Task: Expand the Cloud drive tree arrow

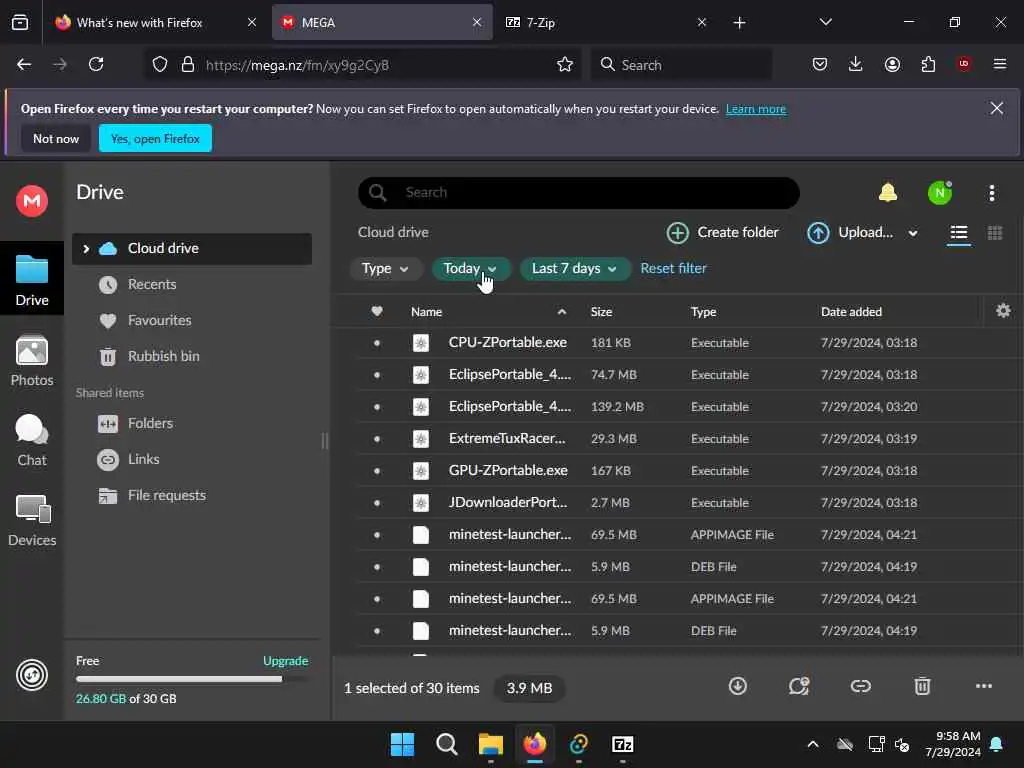Action: [86, 248]
